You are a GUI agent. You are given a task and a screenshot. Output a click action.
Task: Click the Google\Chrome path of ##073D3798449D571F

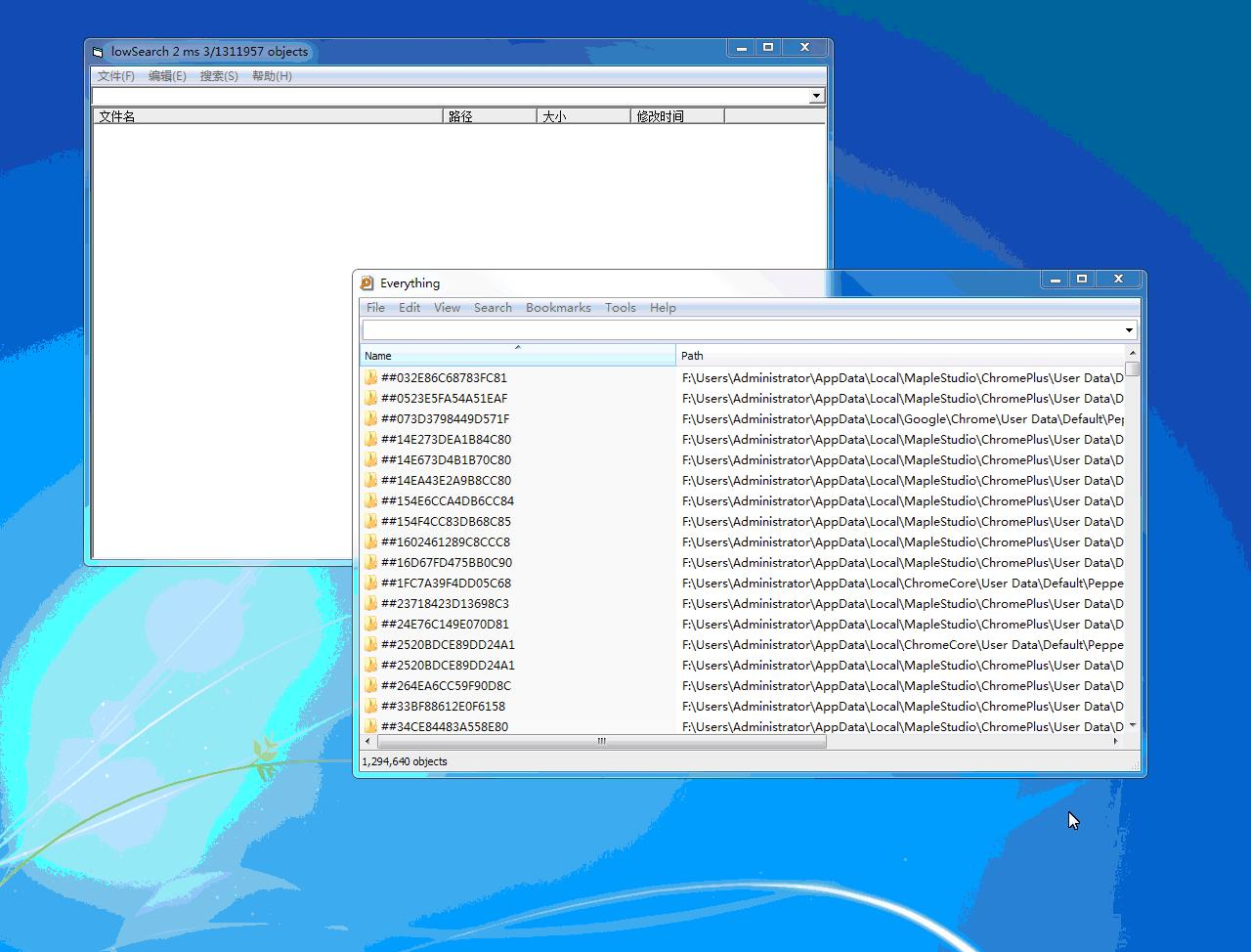click(903, 419)
